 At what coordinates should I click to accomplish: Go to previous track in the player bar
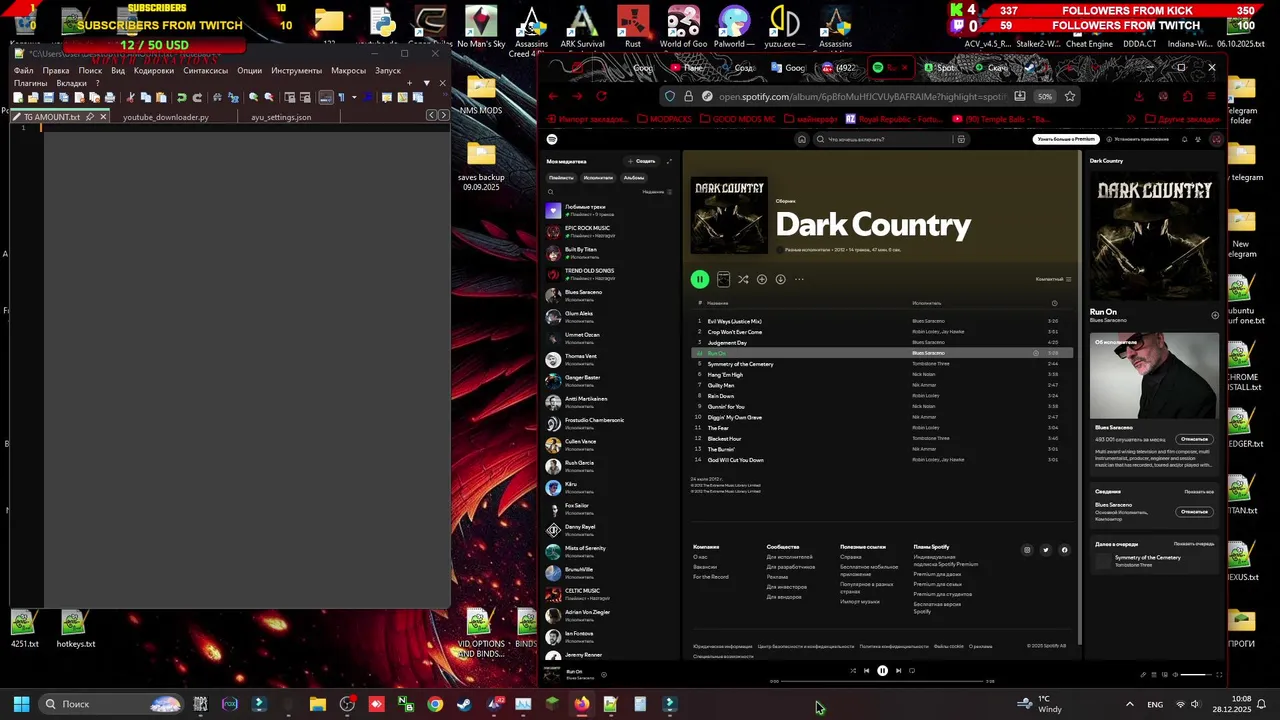click(867, 671)
